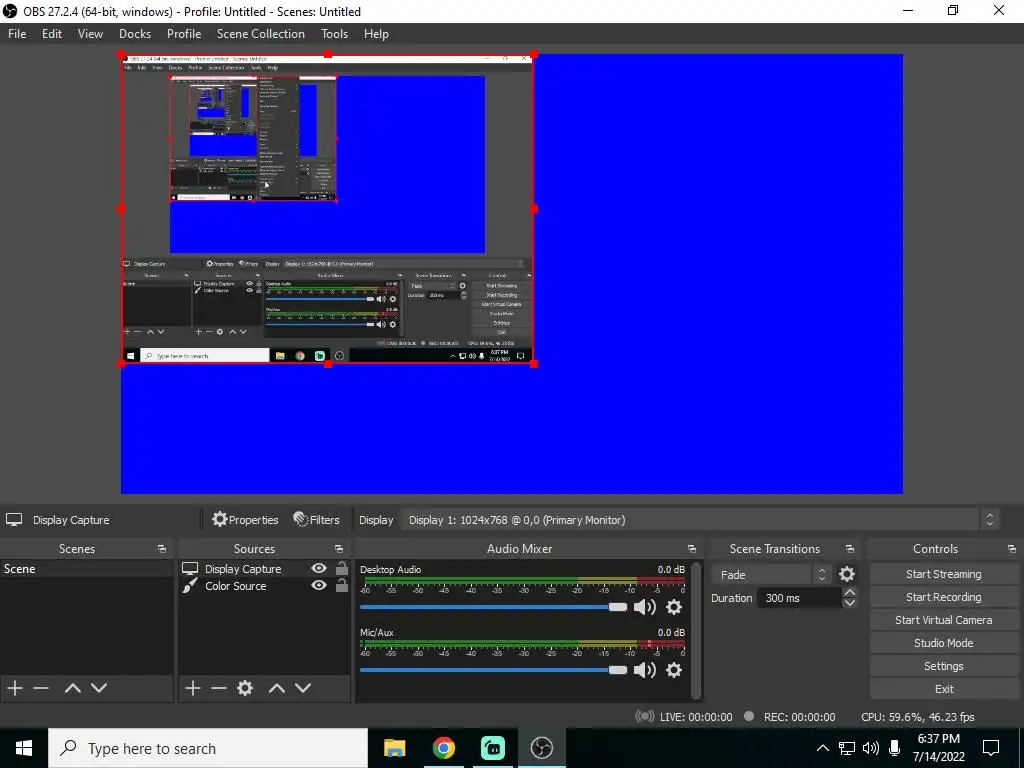The height and width of the screenshot is (768, 1024).
Task: Open Properties for the selected source
Action: [246, 520]
